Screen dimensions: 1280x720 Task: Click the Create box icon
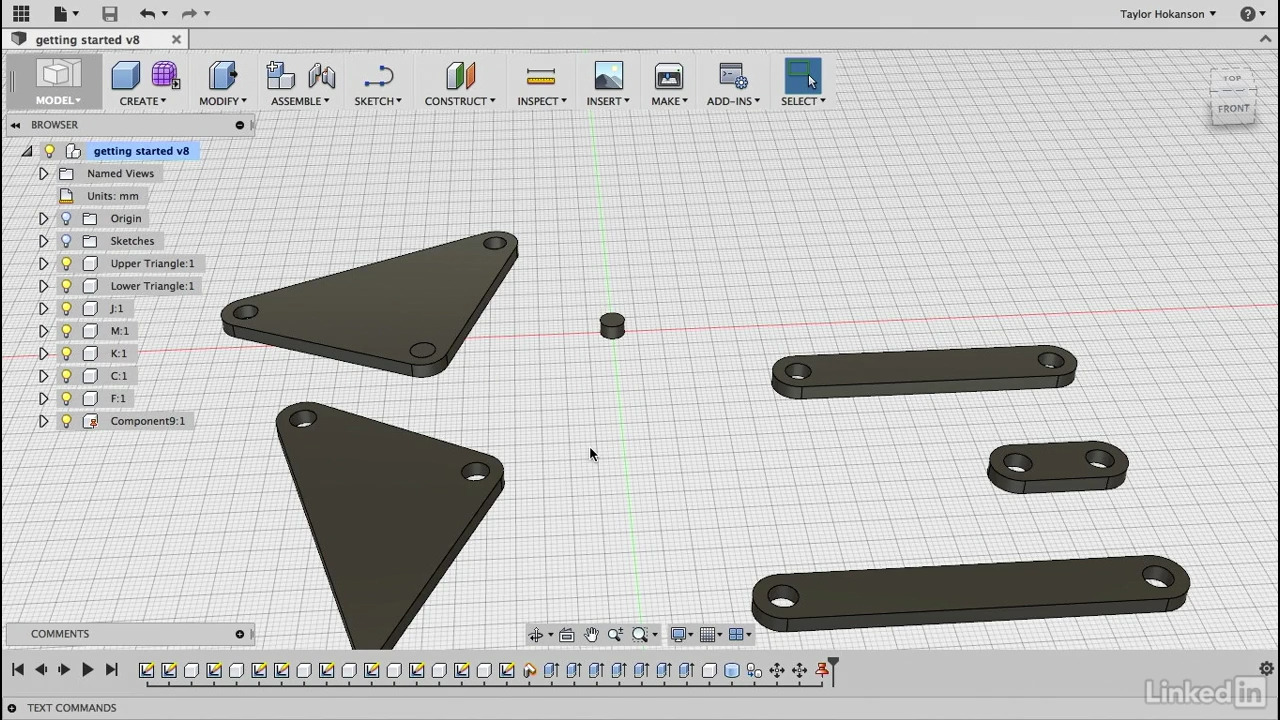[x=126, y=77]
